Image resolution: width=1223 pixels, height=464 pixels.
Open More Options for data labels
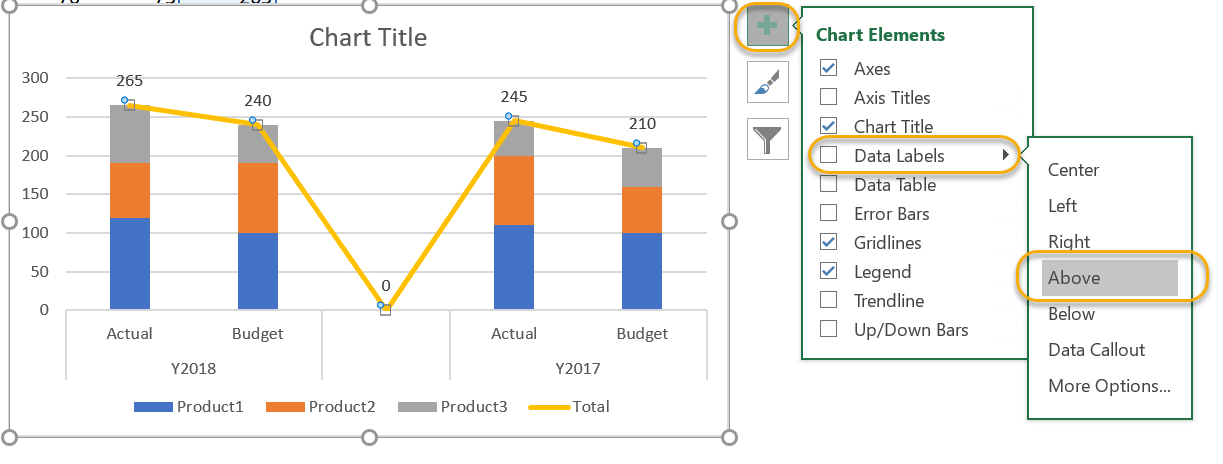(1109, 386)
